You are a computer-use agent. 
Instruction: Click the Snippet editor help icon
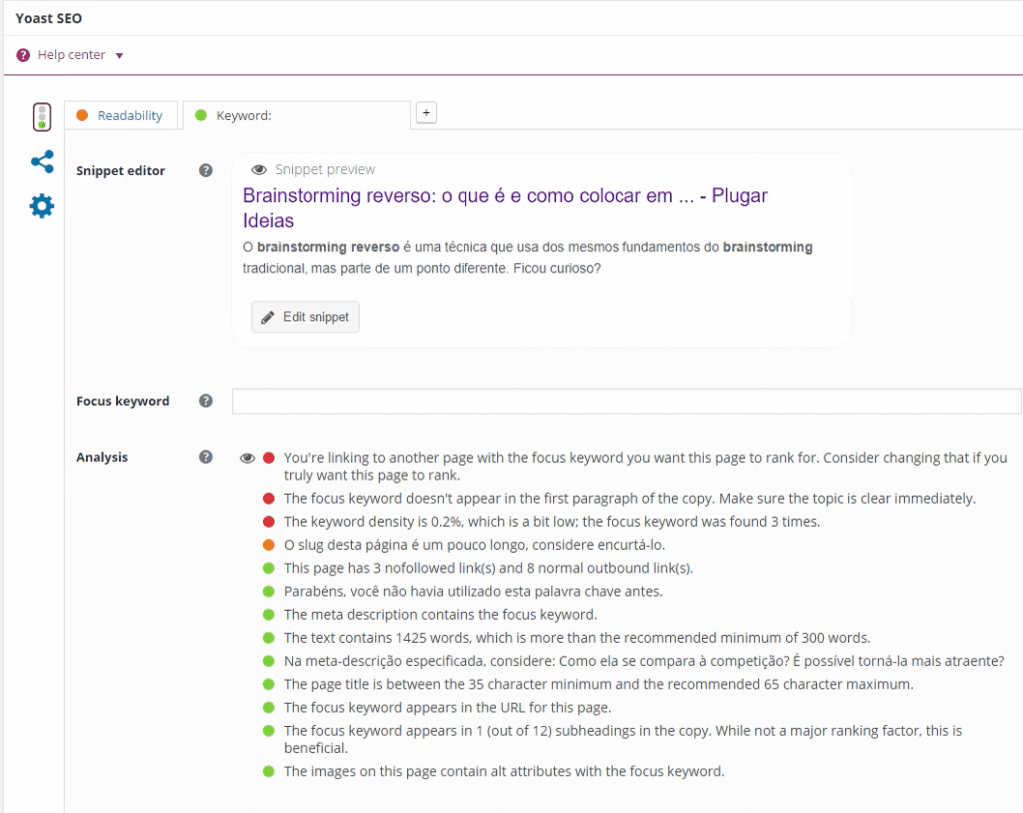tap(205, 171)
